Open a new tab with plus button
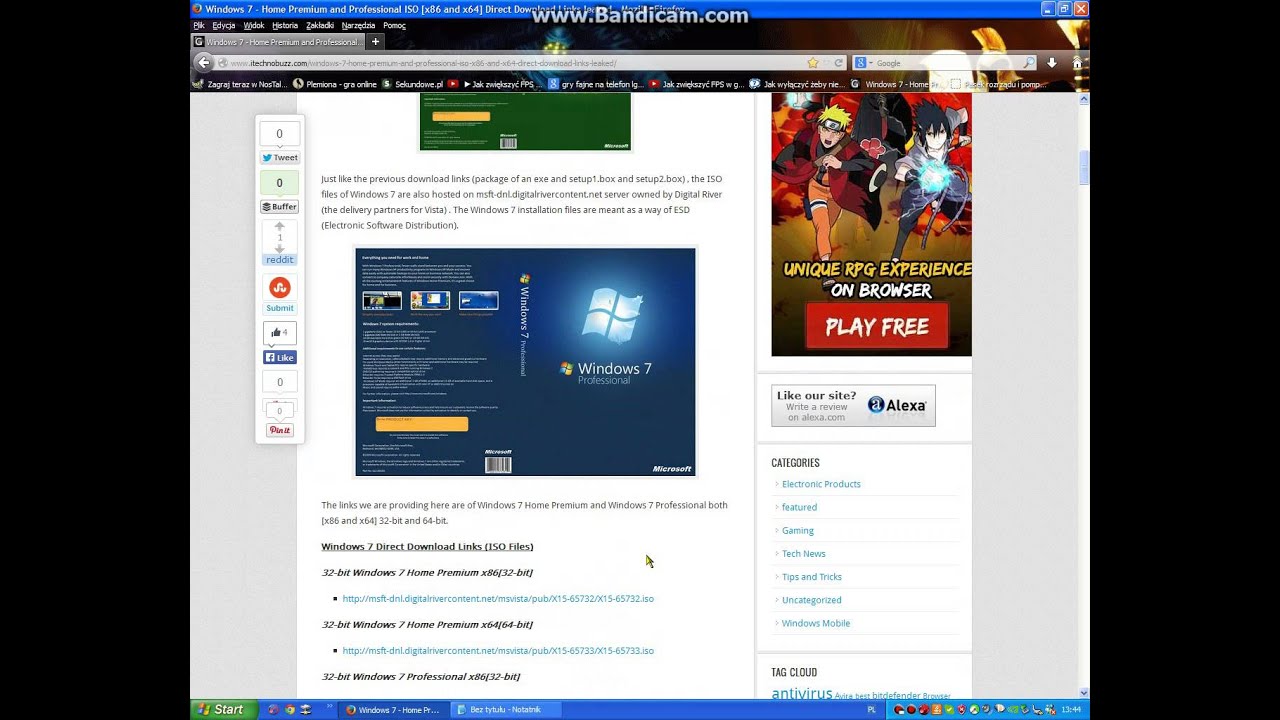Viewport: 1280px width, 720px height. [x=376, y=42]
